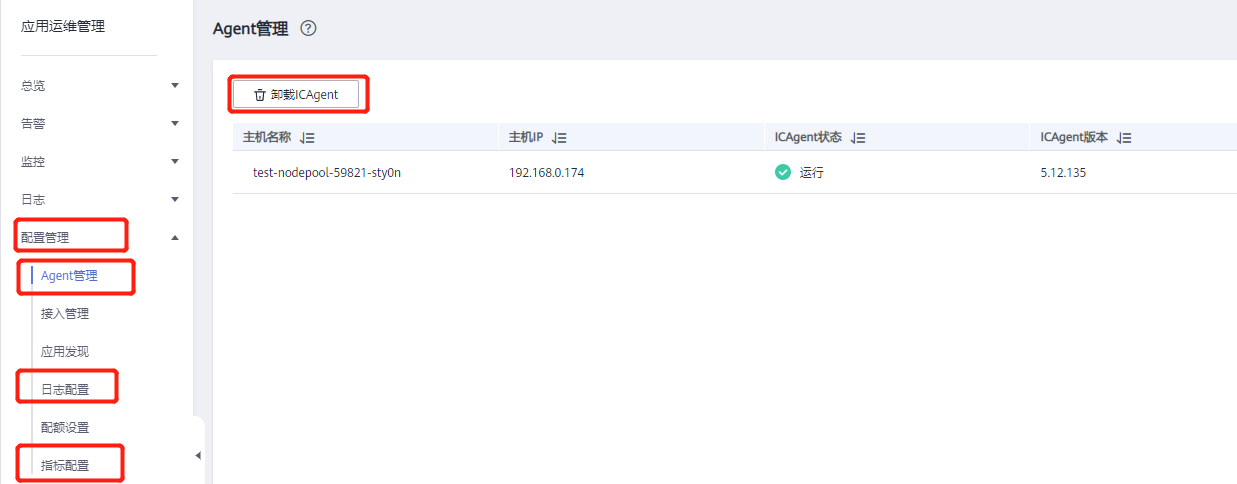Sort by 主机IP column sort icon
Viewport: 1237px width, 484px height.
560,138
